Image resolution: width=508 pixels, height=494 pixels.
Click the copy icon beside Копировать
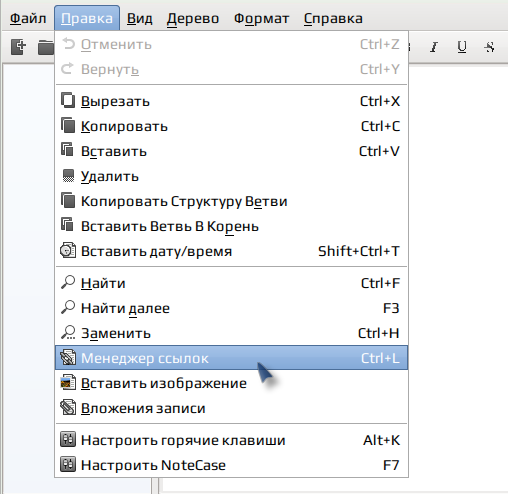68,126
